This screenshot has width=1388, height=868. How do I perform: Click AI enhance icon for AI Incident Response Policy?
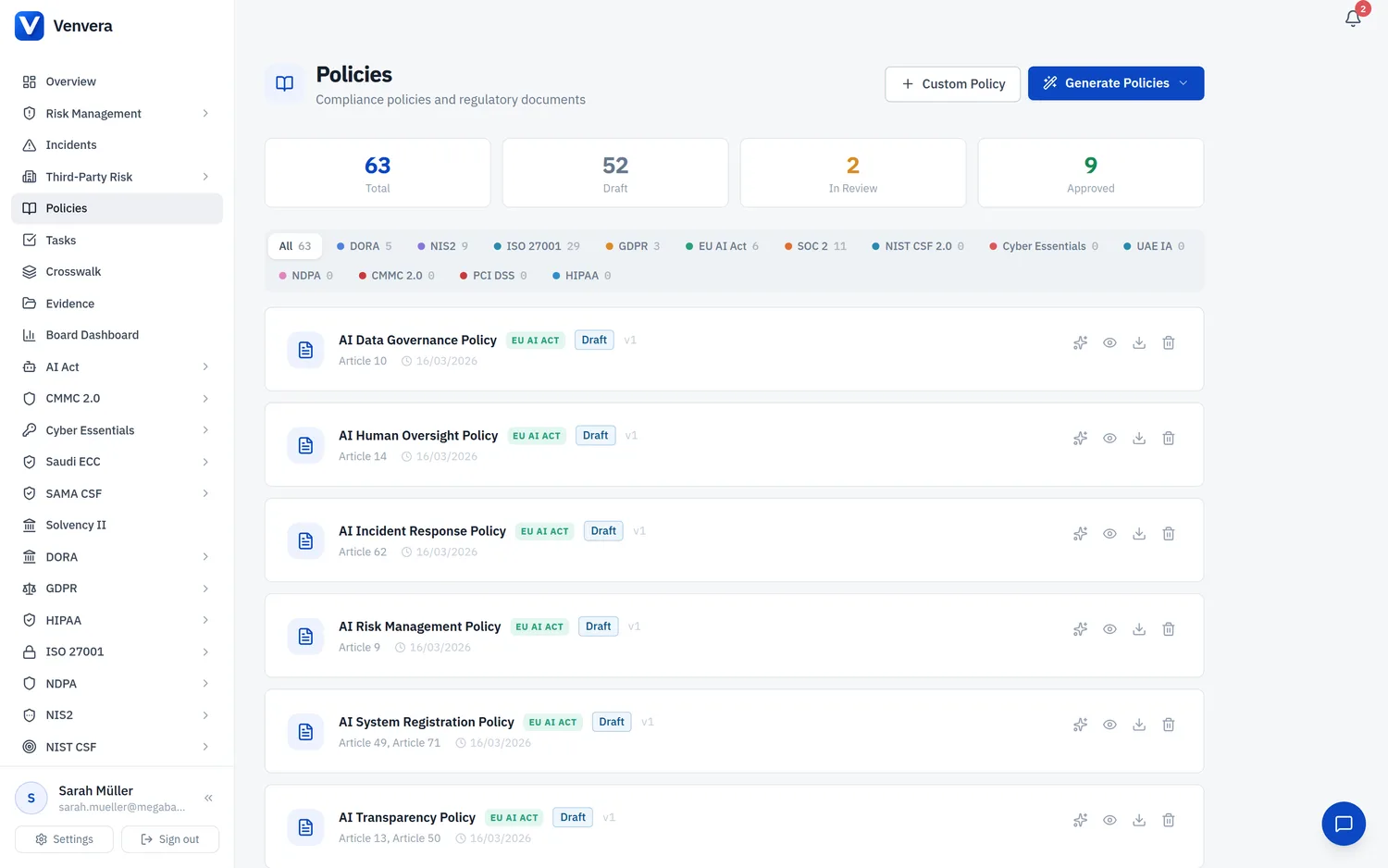[1080, 534]
